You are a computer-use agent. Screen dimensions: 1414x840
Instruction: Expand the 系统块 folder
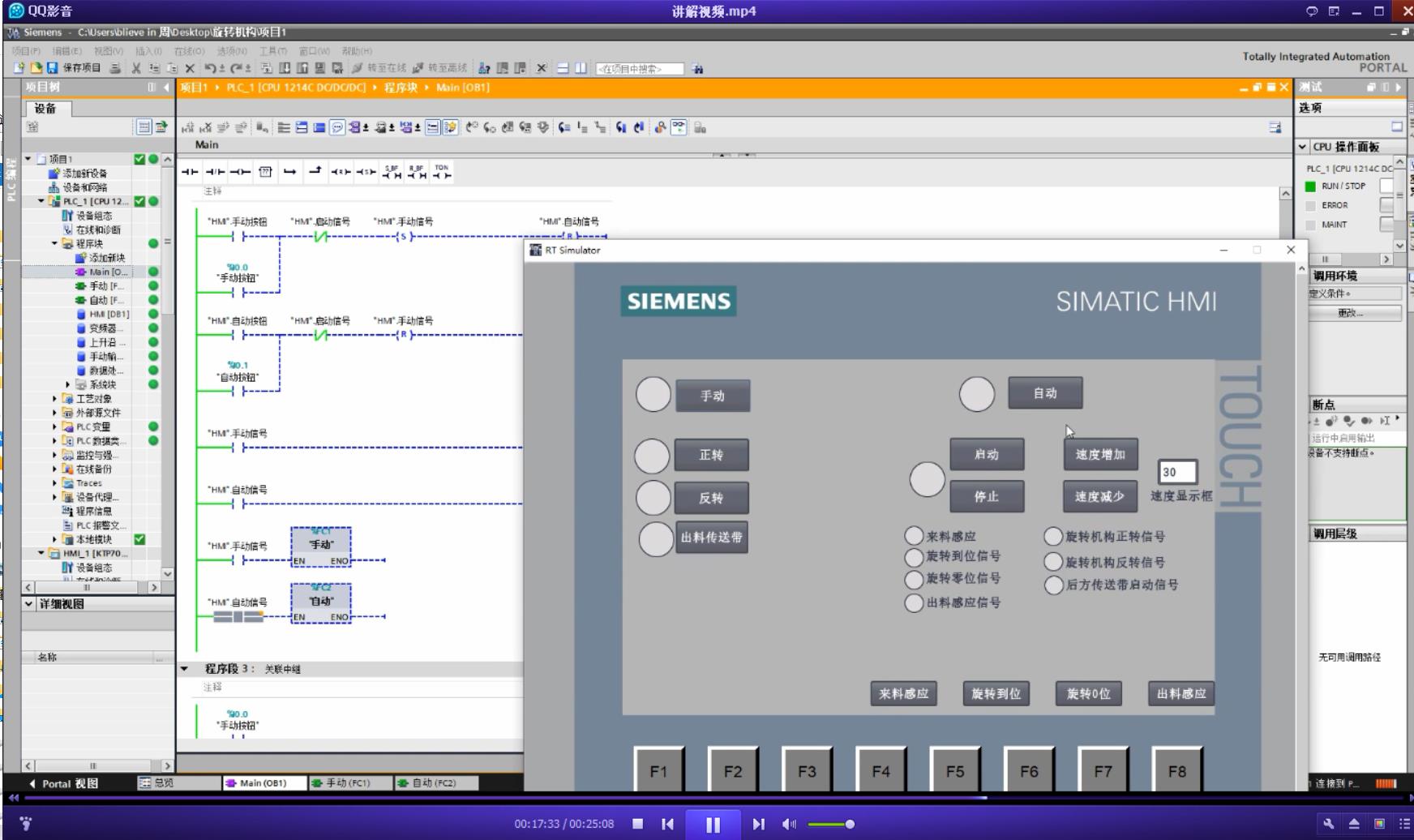click(x=68, y=384)
